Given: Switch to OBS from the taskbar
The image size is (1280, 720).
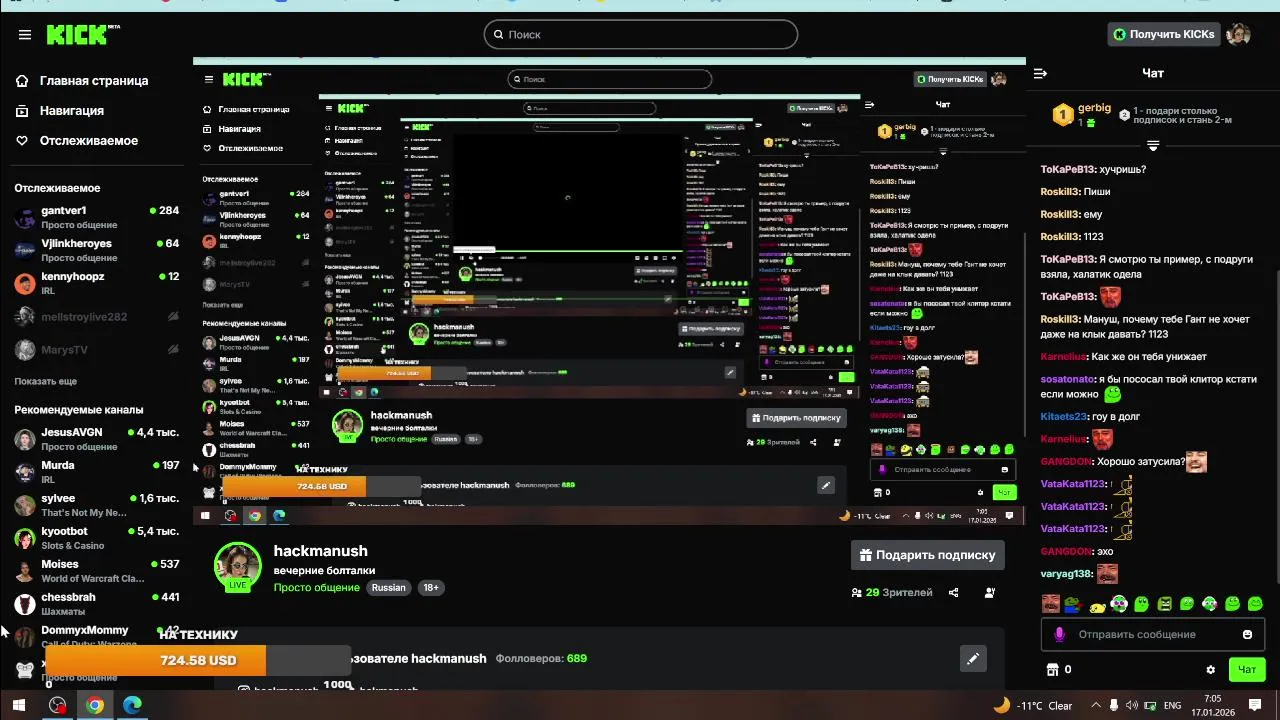Looking at the screenshot, I should pos(58,705).
